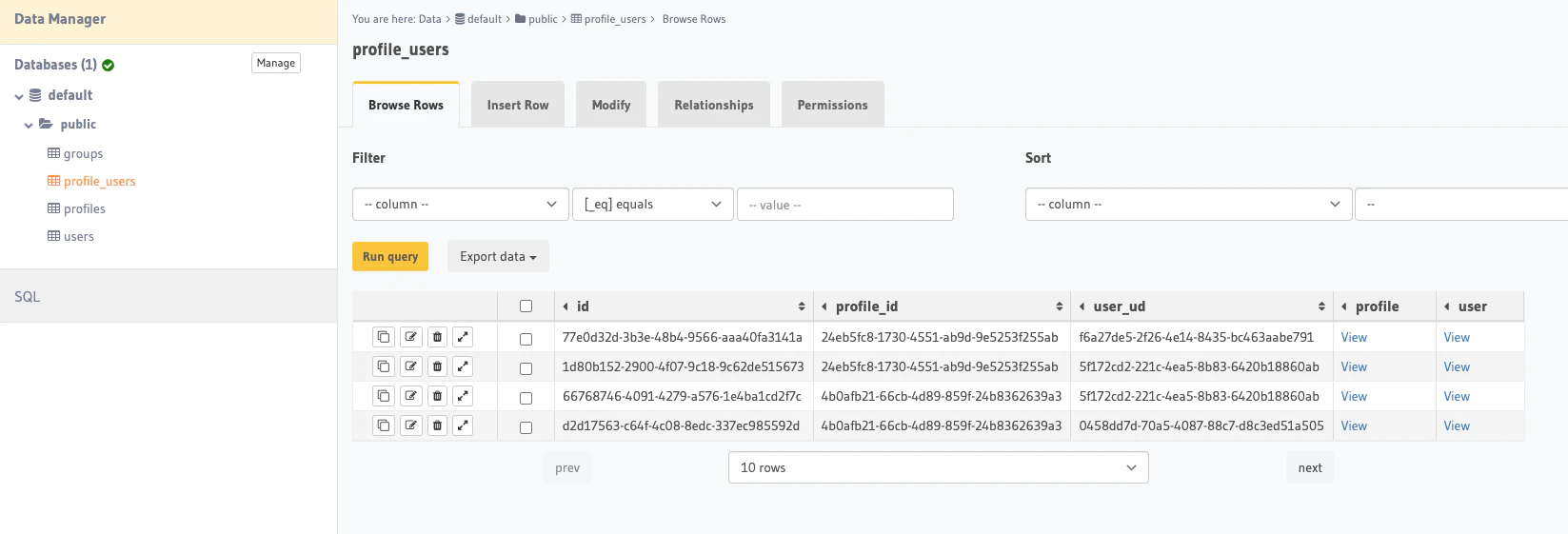Clone the row with id 77e0d32d
Viewport: 1568px width, 534px height.
pyautogui.click(x=383, y=337)
